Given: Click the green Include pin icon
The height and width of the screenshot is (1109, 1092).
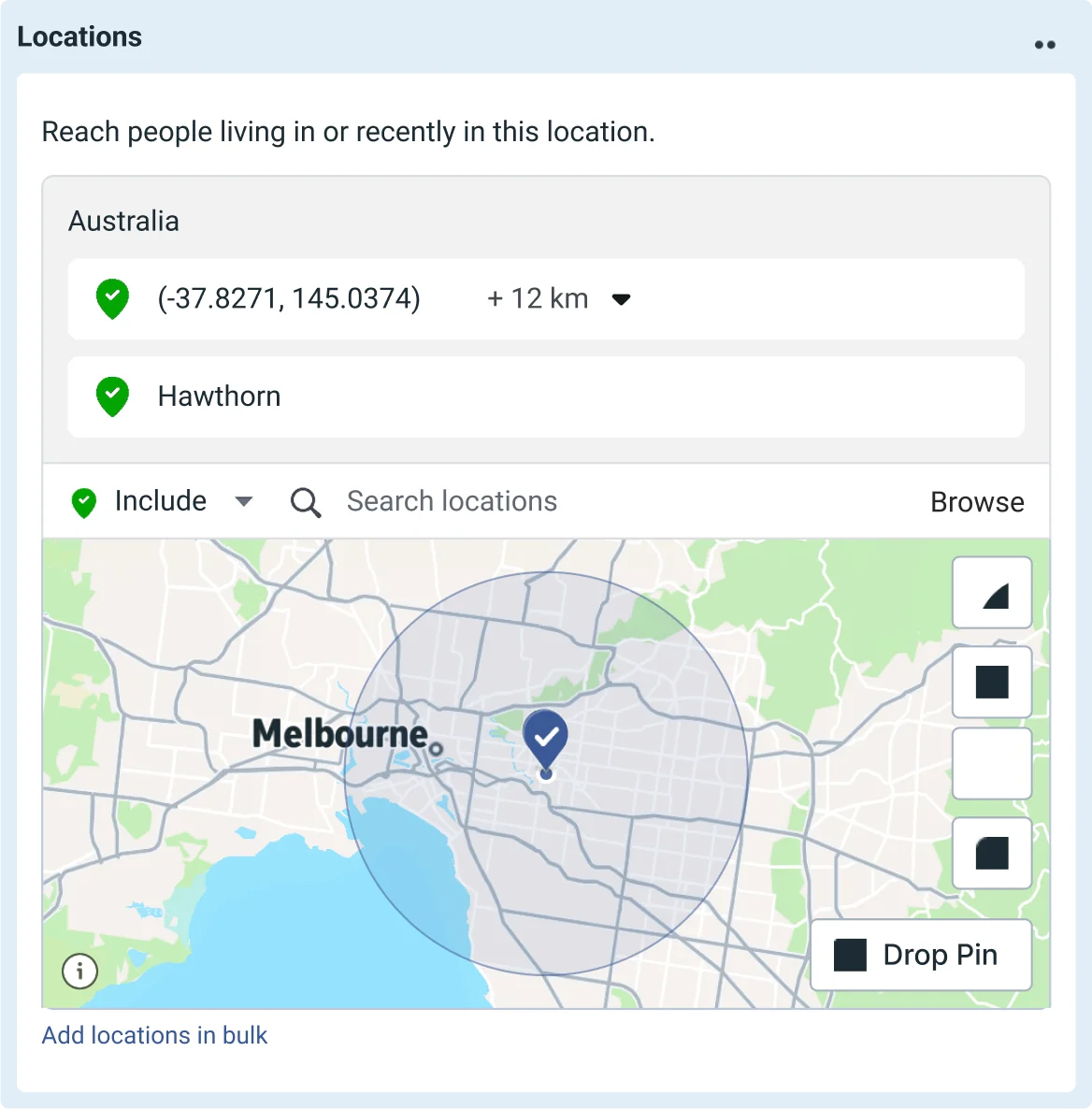Looking at the screenshot, I should click(x=83, y=503).
